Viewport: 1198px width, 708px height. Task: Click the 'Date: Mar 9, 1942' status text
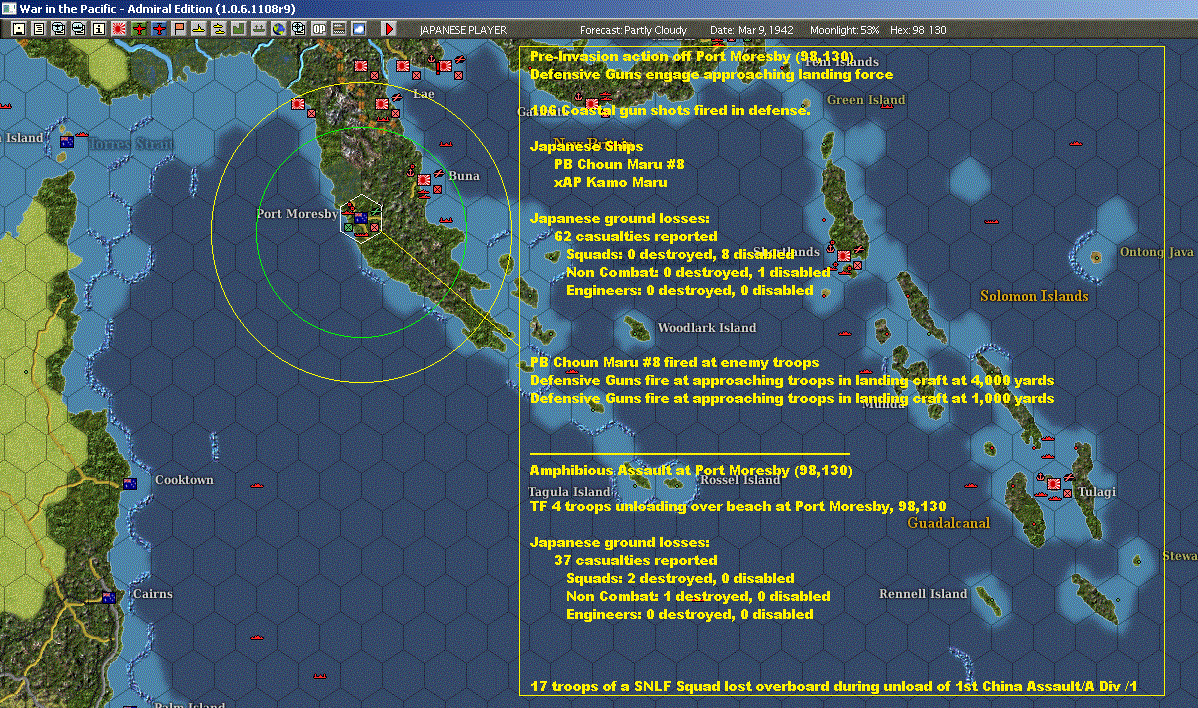click(752, 30)
